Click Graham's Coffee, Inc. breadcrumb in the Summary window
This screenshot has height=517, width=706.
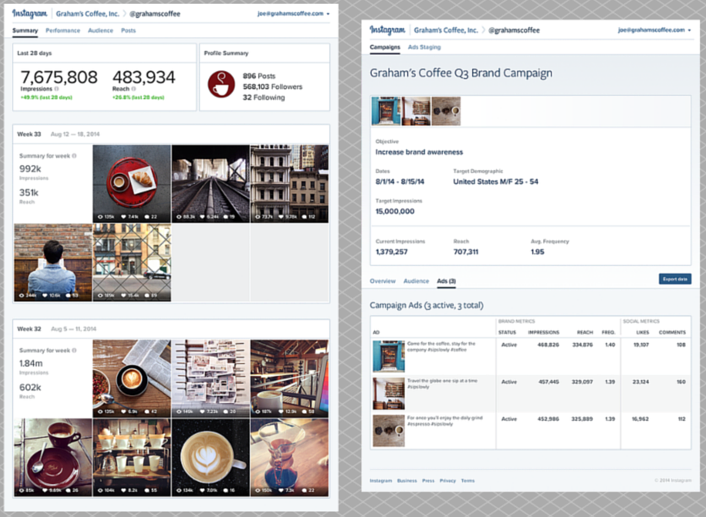(88, 14)
